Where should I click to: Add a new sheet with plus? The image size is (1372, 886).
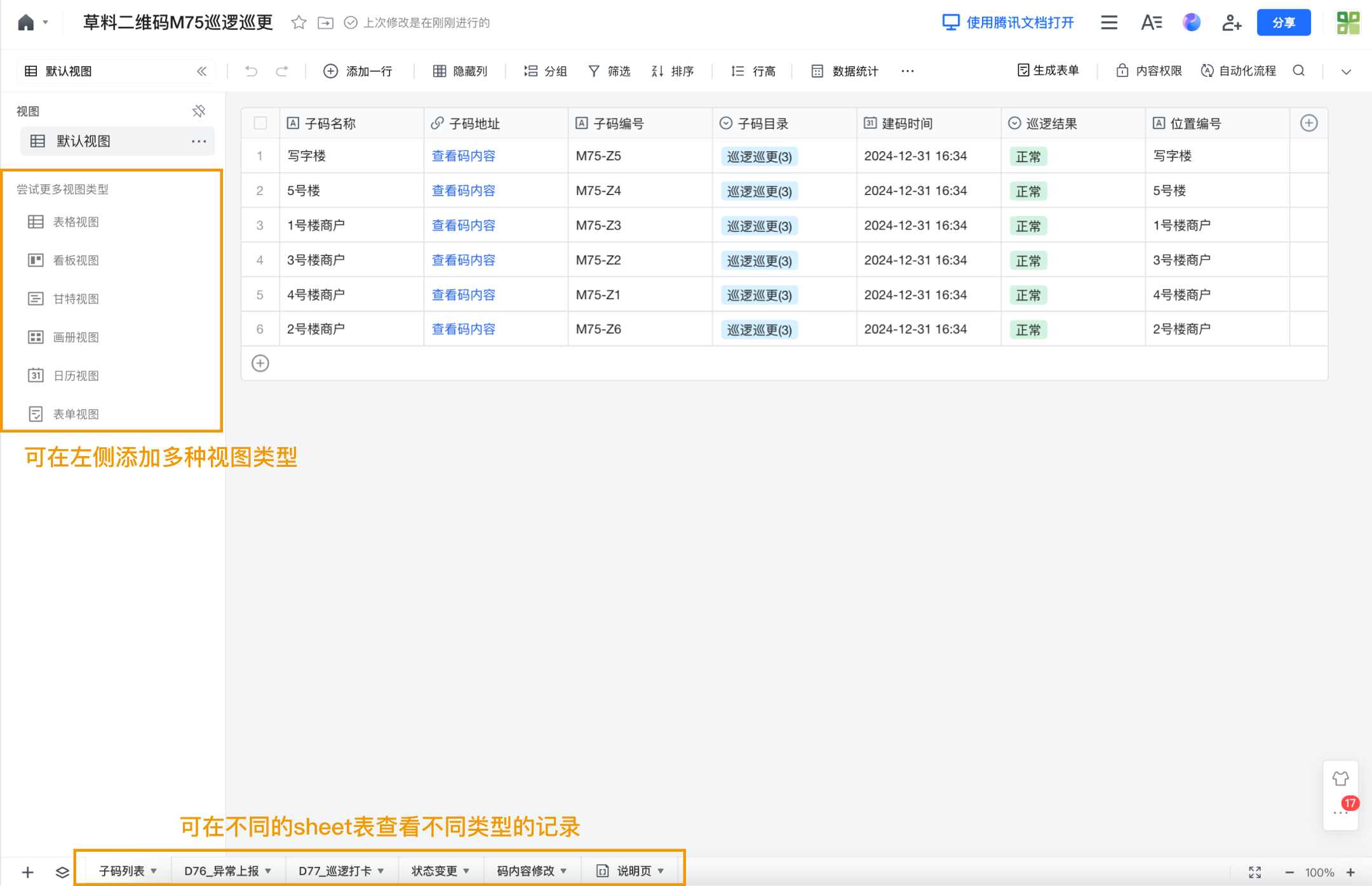tap(27, 872)
